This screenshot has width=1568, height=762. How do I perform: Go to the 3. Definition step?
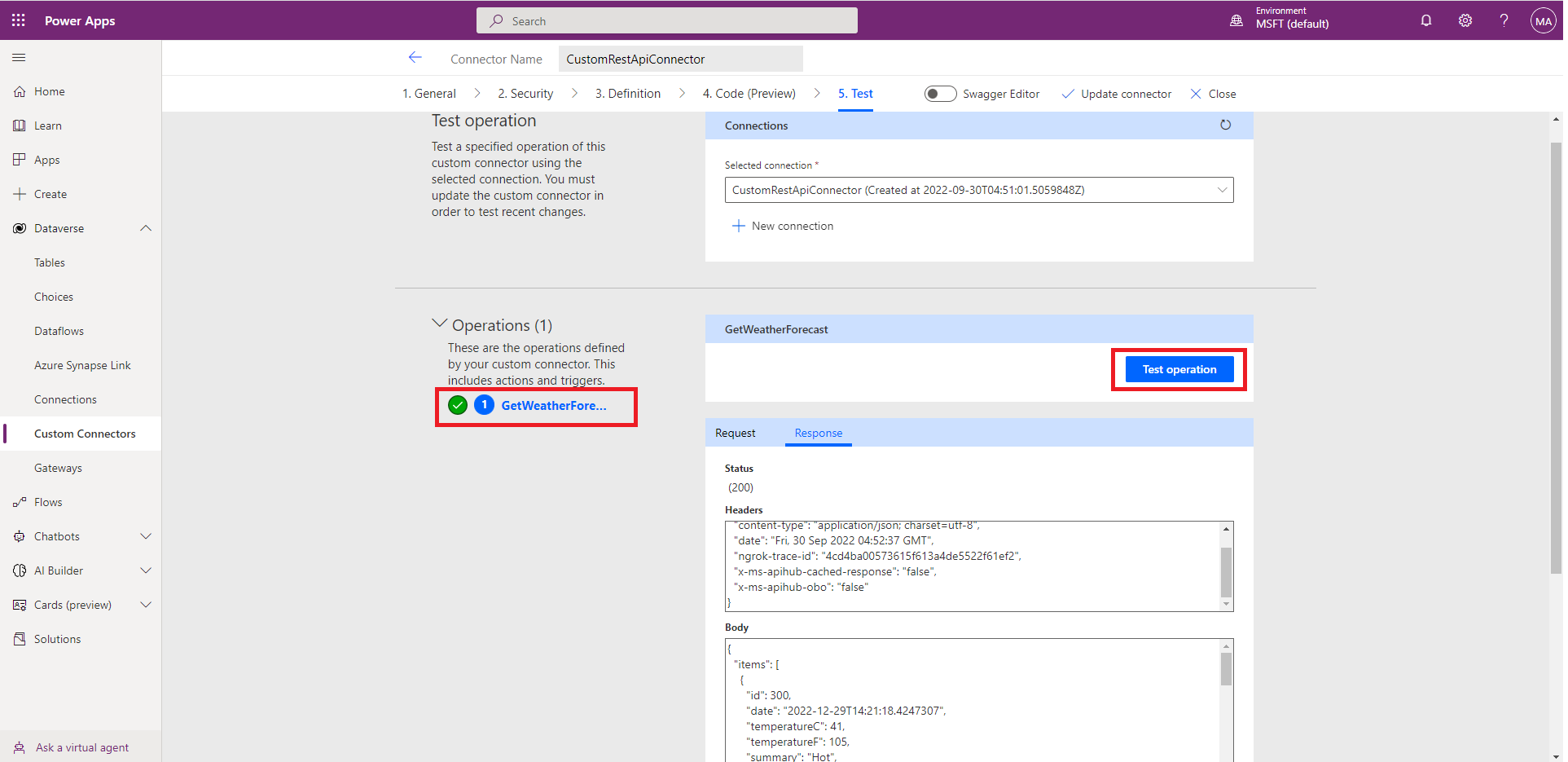627,94
